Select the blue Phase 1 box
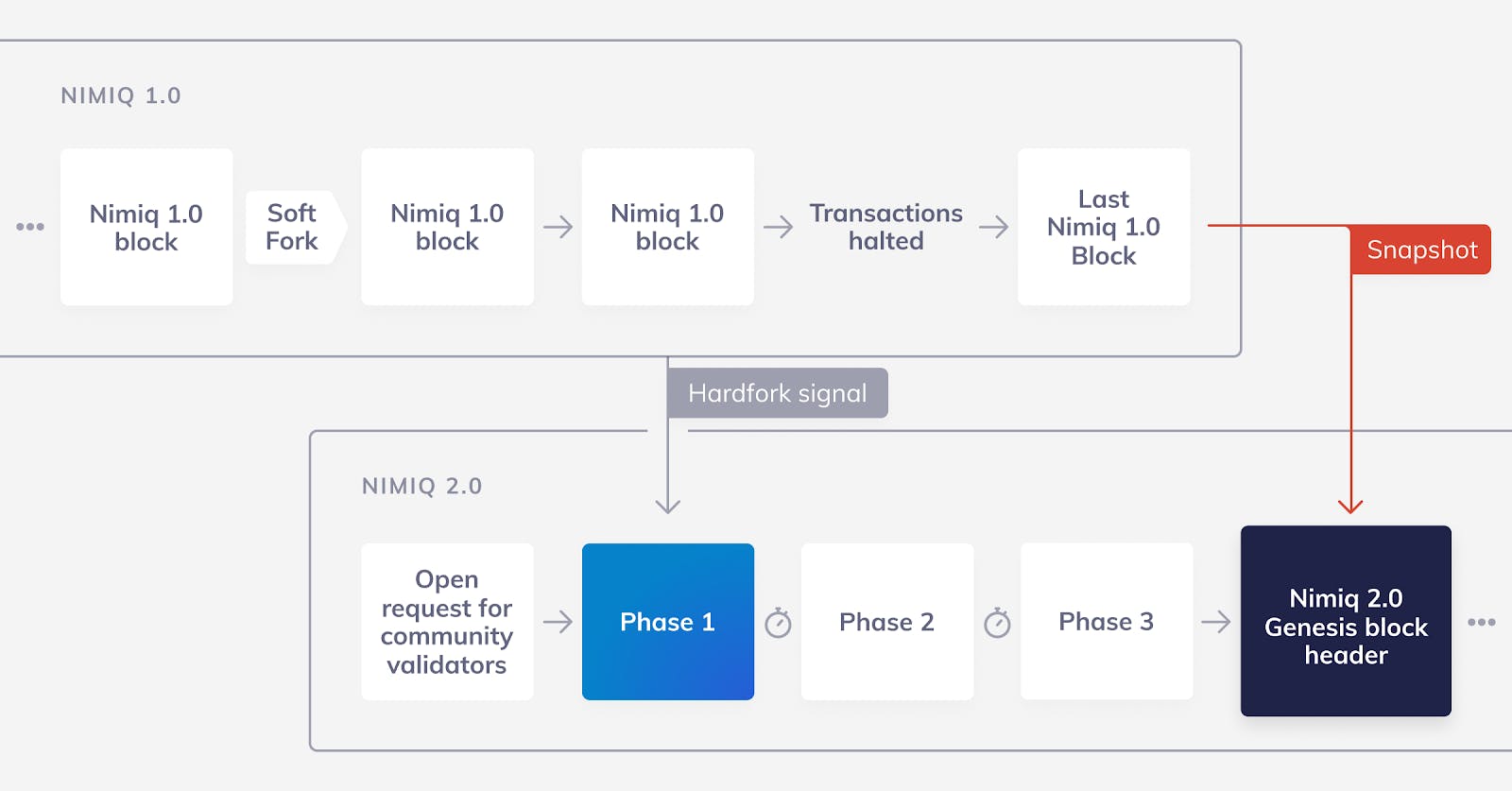The width and height of the screenshot is (1512, 791). click(x=667, y=622)
